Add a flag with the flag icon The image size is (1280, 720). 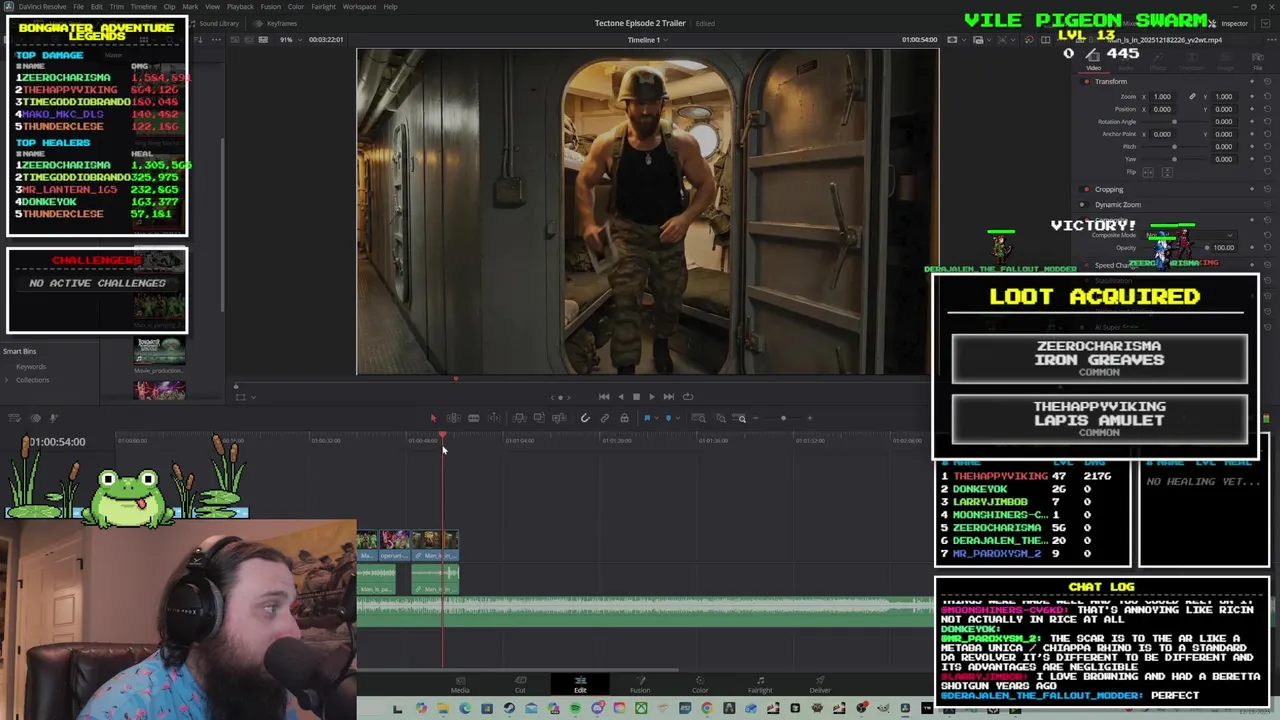647,418
